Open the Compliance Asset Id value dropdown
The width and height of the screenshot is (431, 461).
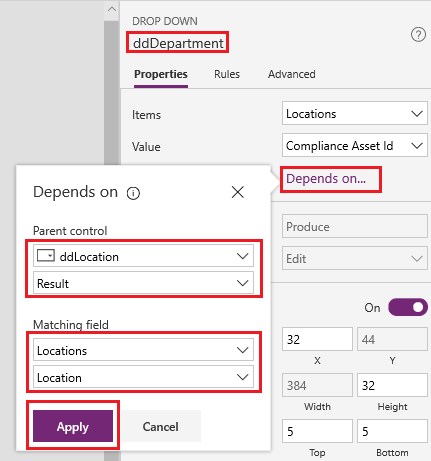click(x=355, y=146)
